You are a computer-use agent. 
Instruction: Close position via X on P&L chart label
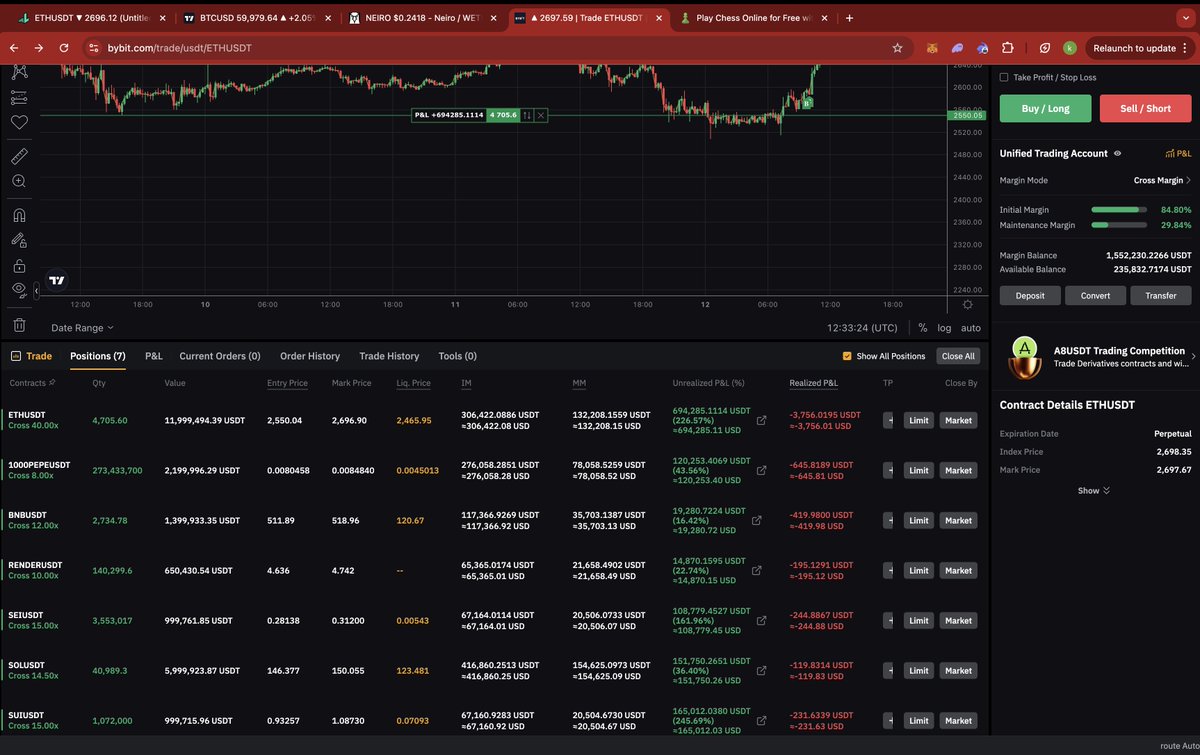[x=541, y=115]
